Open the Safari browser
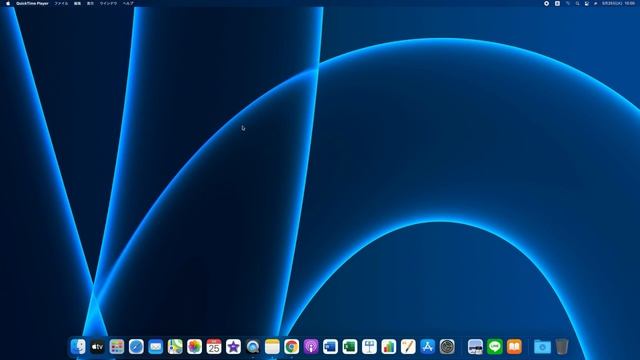Viewport: 640px width, 360px height. [136, 347]
